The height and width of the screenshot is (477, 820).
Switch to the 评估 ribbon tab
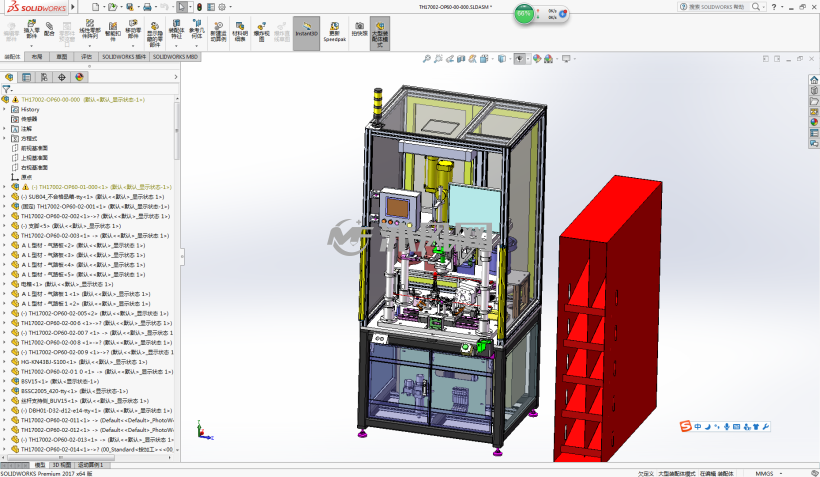(86, 56)
